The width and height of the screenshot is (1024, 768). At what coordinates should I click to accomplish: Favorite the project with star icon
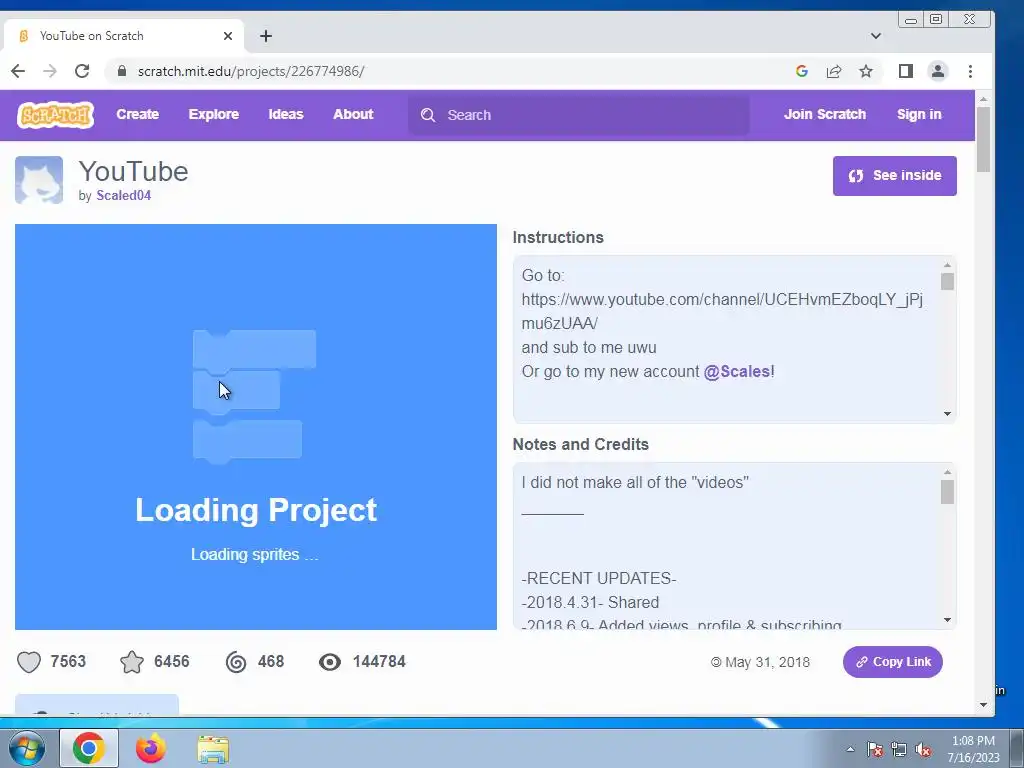(132, 662)
